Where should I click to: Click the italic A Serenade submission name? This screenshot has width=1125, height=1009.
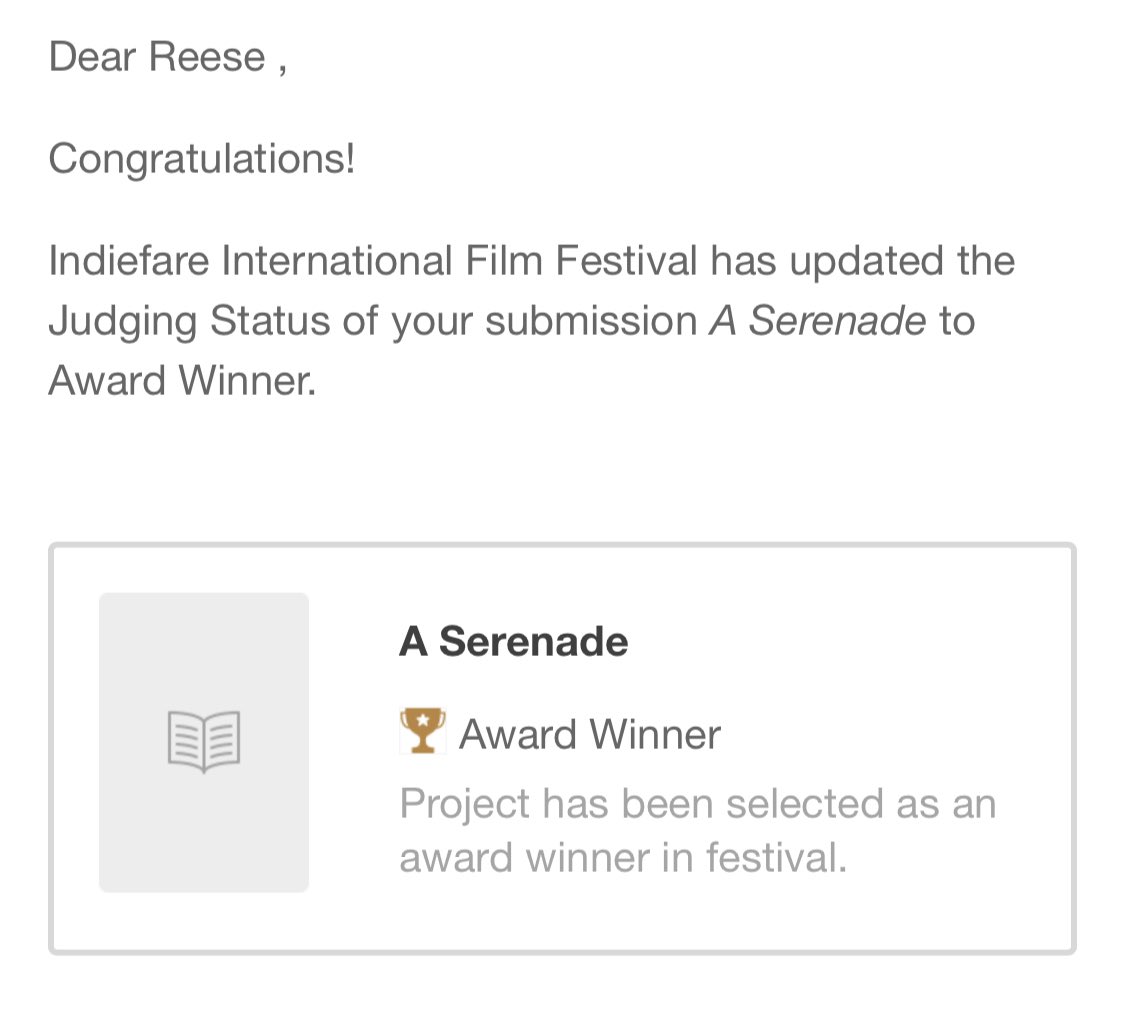(x=817, y=321)
